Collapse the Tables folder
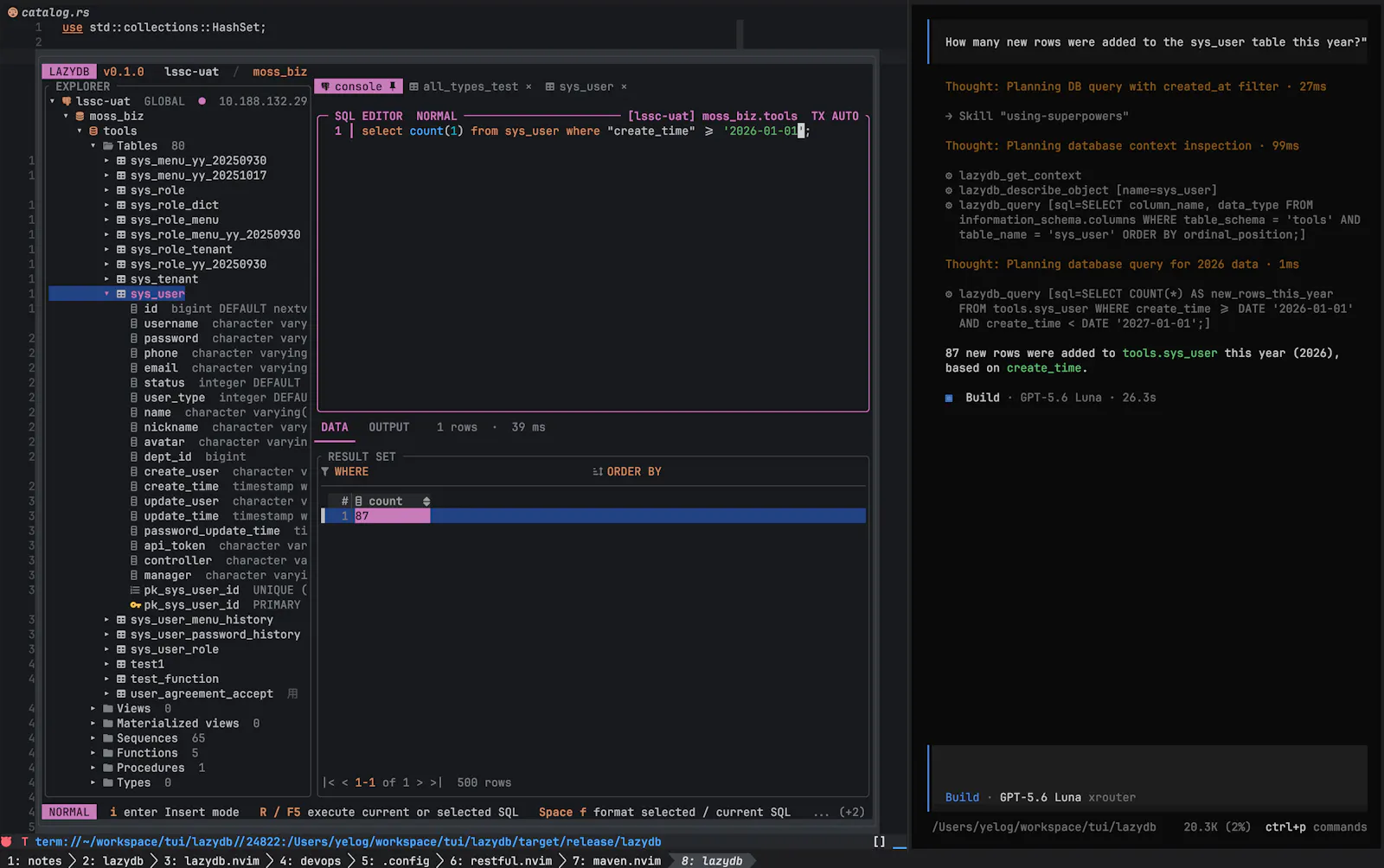Image resolution: width=1384 pixels, height=868 pixels. click(x=93, y=146)
